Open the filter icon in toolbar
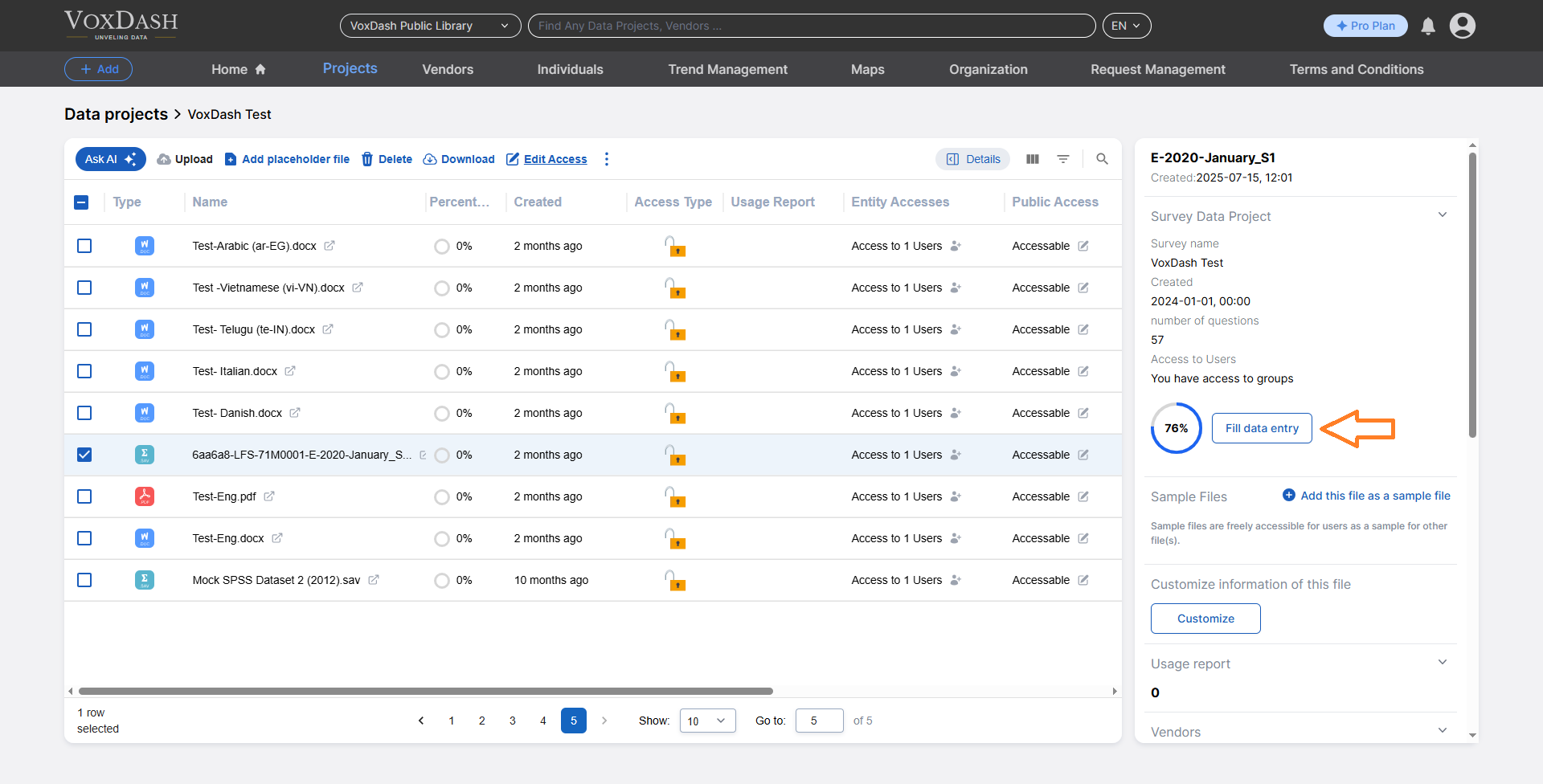The image size is (1543, 784). 1063,159
